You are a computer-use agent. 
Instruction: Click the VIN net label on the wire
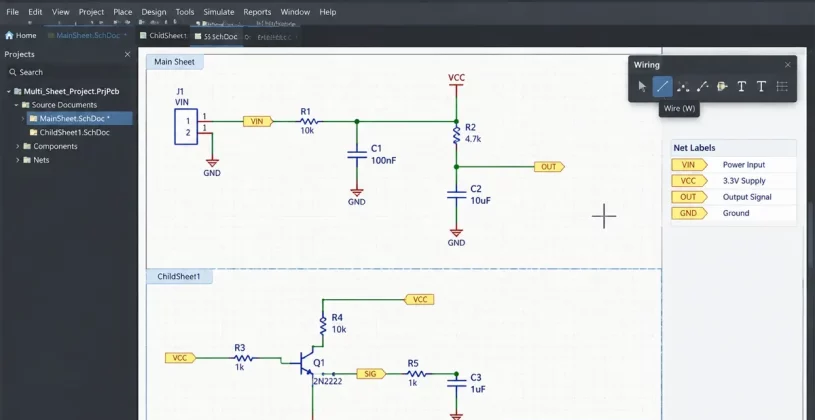pos(258,122)
